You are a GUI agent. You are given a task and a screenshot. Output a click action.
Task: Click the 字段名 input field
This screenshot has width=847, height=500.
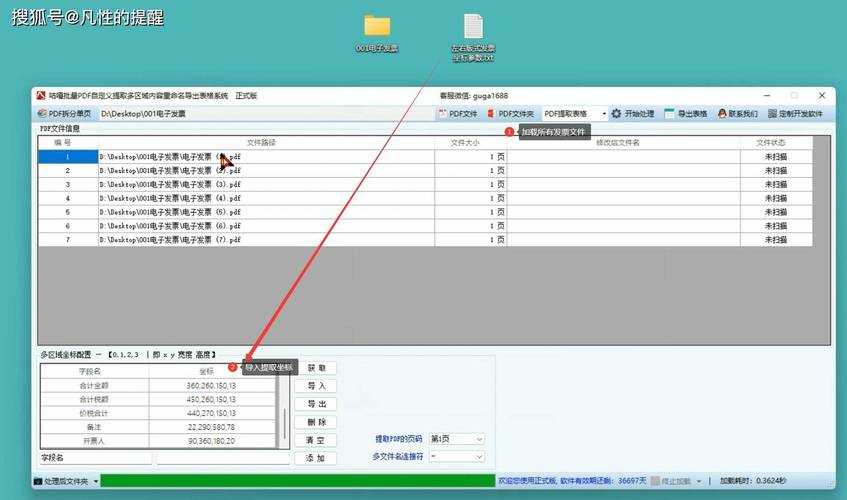pyautogui.click(x=95, y=458)
